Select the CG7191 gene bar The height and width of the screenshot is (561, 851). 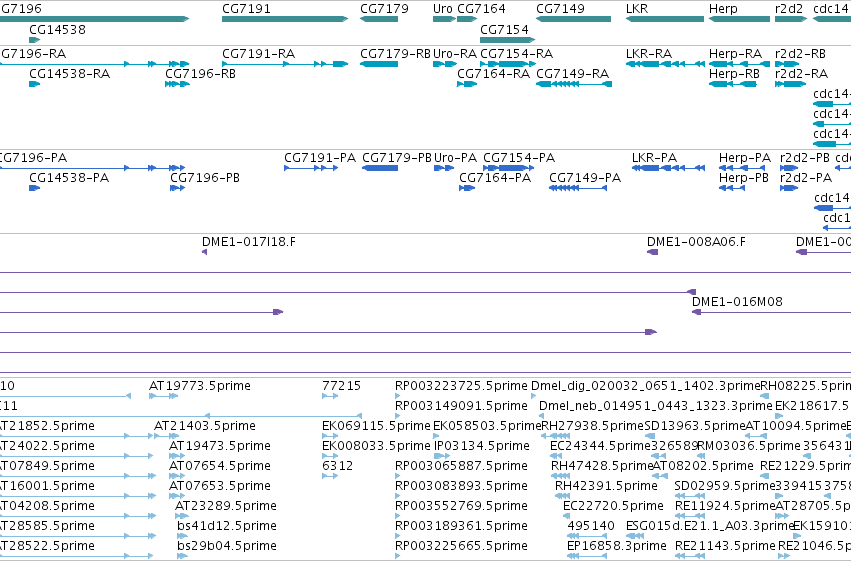[285, 19]
